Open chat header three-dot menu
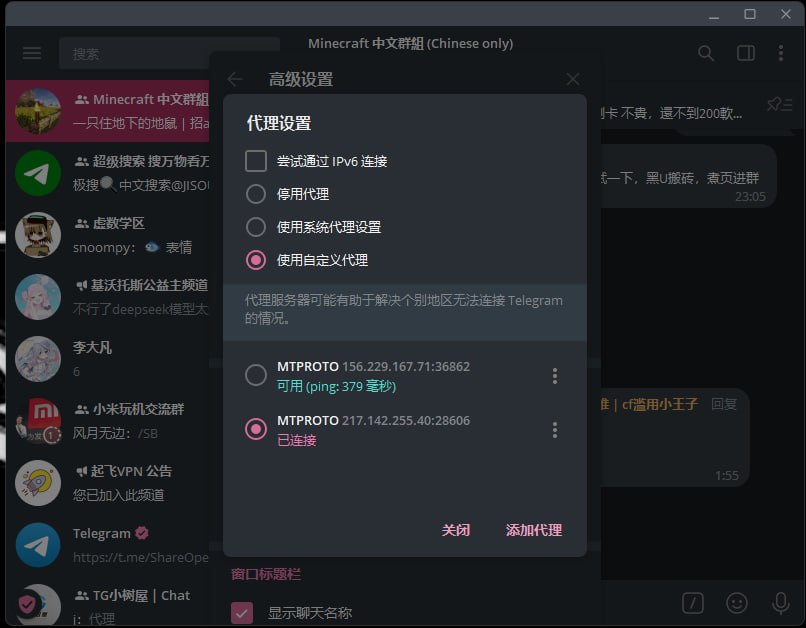The width and height of the screenshot is (806, 628). pyautogui.click(x=782, y=54)
